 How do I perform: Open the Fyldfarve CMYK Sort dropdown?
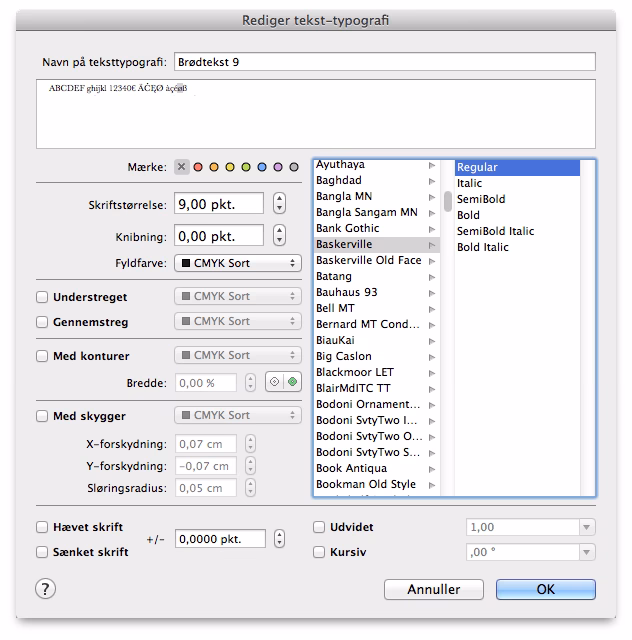238,264
